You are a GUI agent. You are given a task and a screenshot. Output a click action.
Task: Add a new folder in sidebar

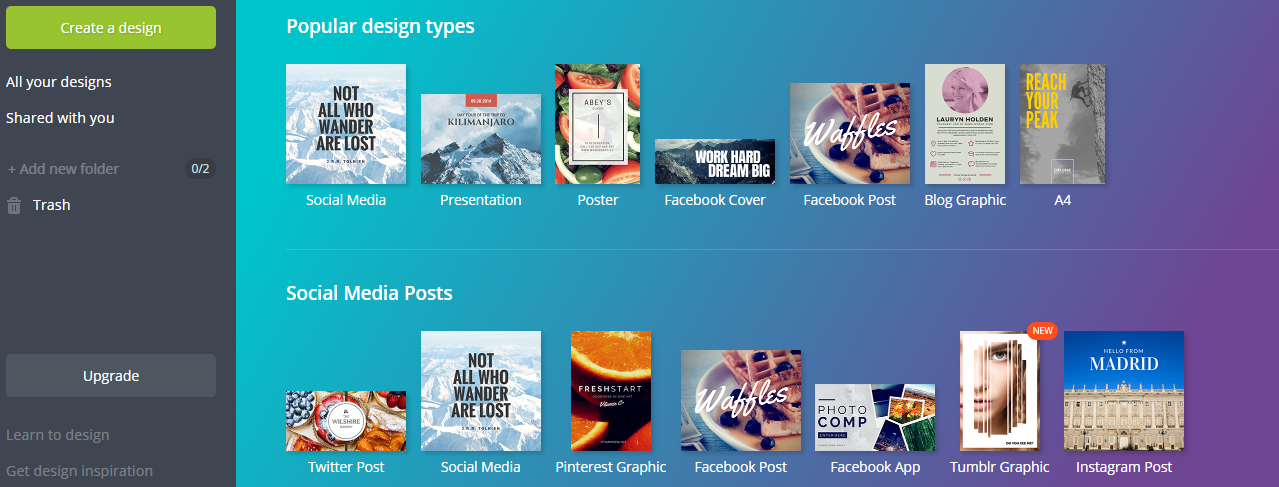tap(63, 169)
